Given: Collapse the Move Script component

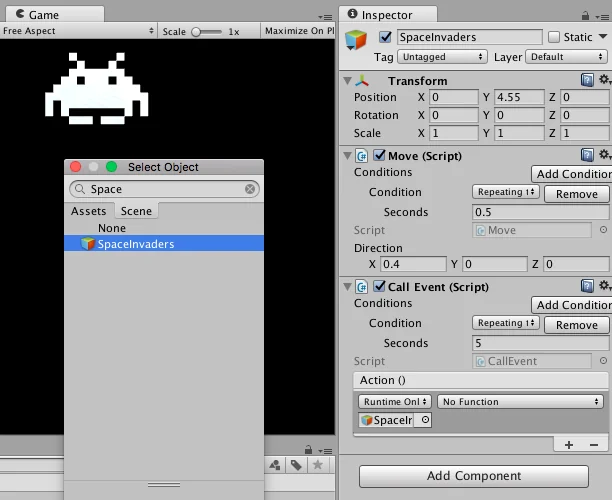Looking at the screenshot, I should point(347,156).
